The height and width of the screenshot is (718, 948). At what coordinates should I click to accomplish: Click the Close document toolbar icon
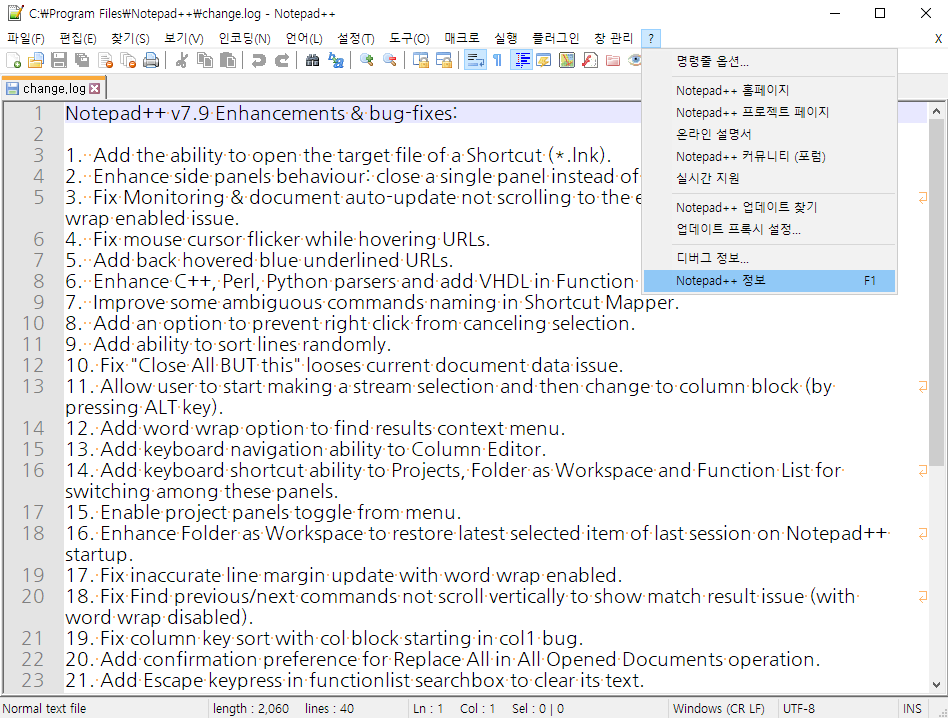pyautogui.click(x=105, y=60)
